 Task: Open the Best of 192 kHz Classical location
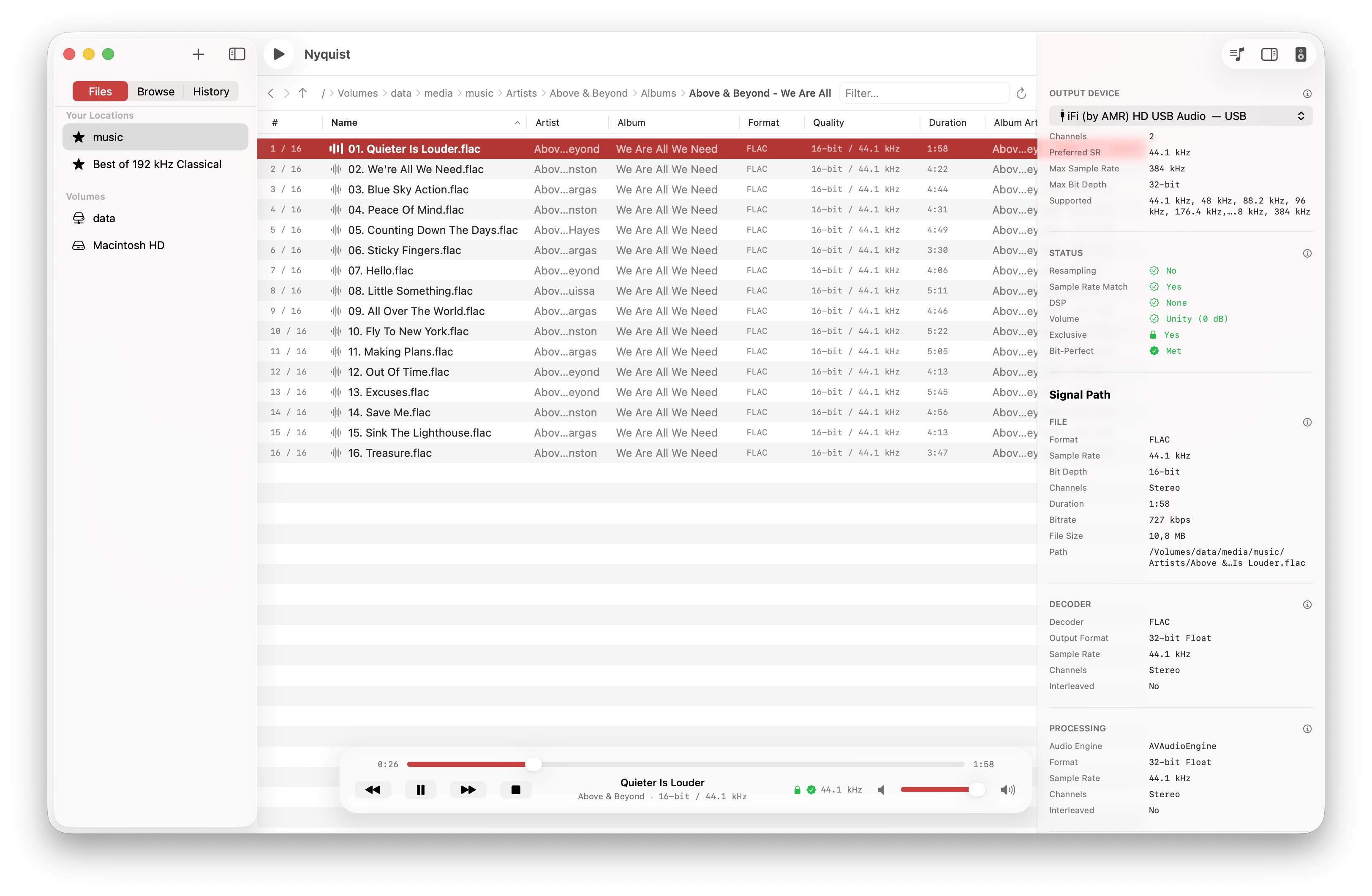coord(155,164)
